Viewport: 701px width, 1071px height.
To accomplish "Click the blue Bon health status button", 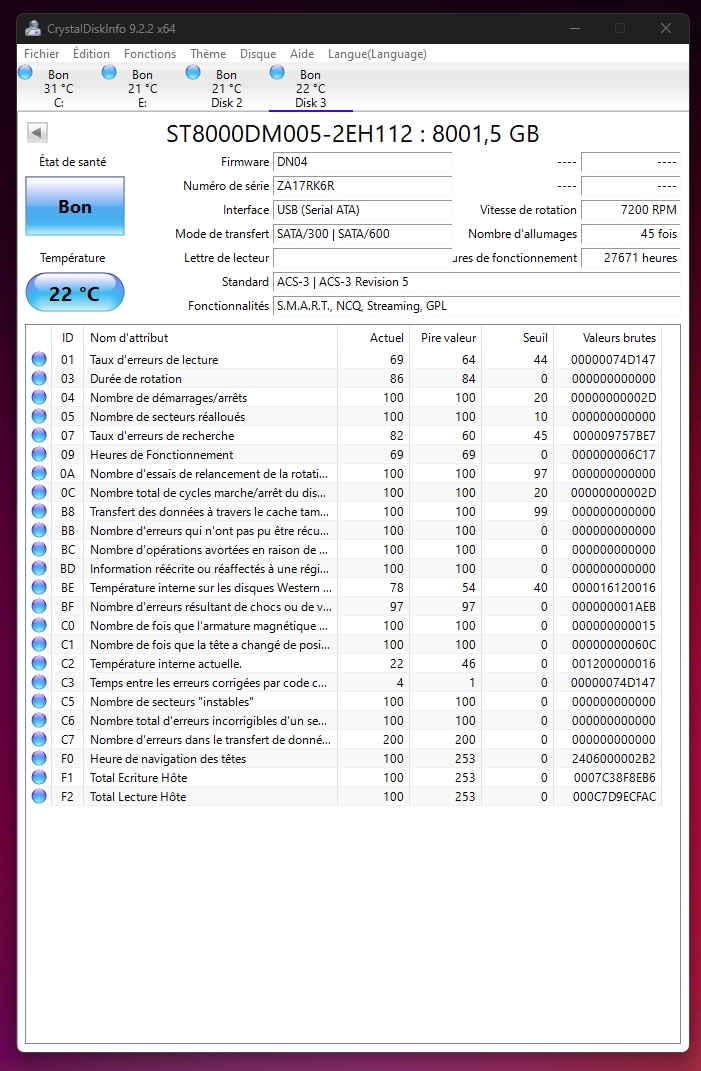I will pos(75,207).
